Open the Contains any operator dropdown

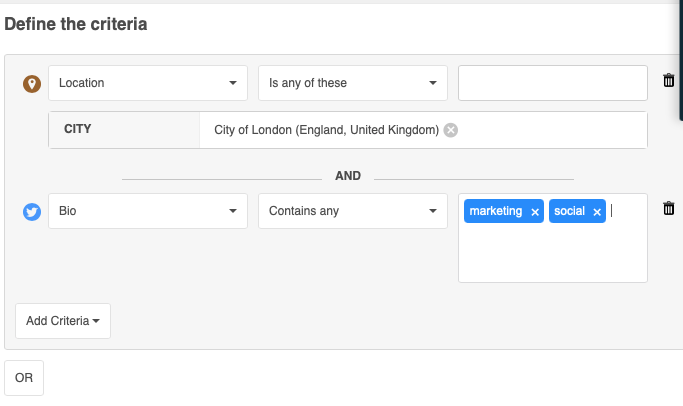tap(353, 211)
